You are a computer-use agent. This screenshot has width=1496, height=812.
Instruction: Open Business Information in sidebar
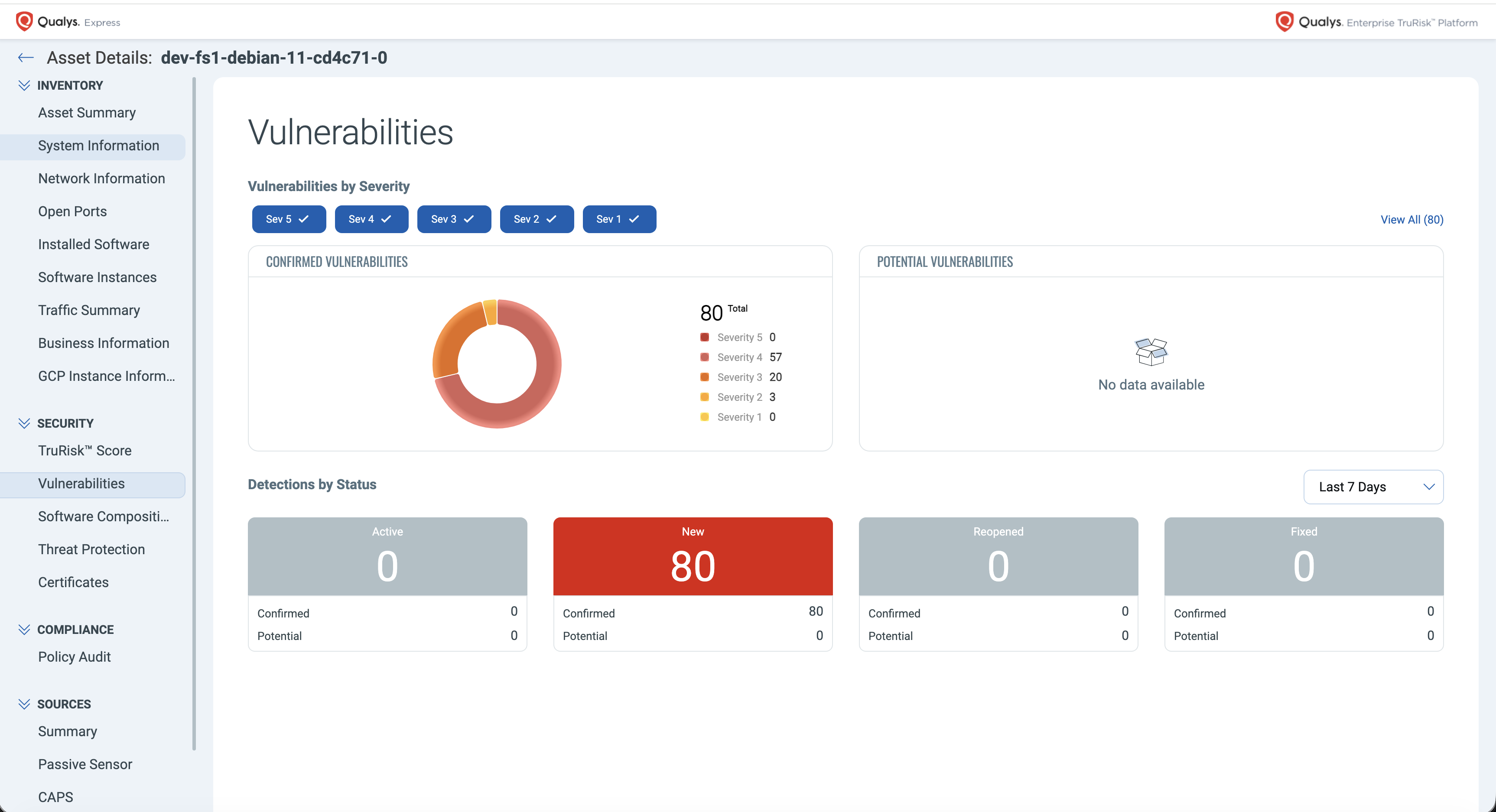[104, 343]
